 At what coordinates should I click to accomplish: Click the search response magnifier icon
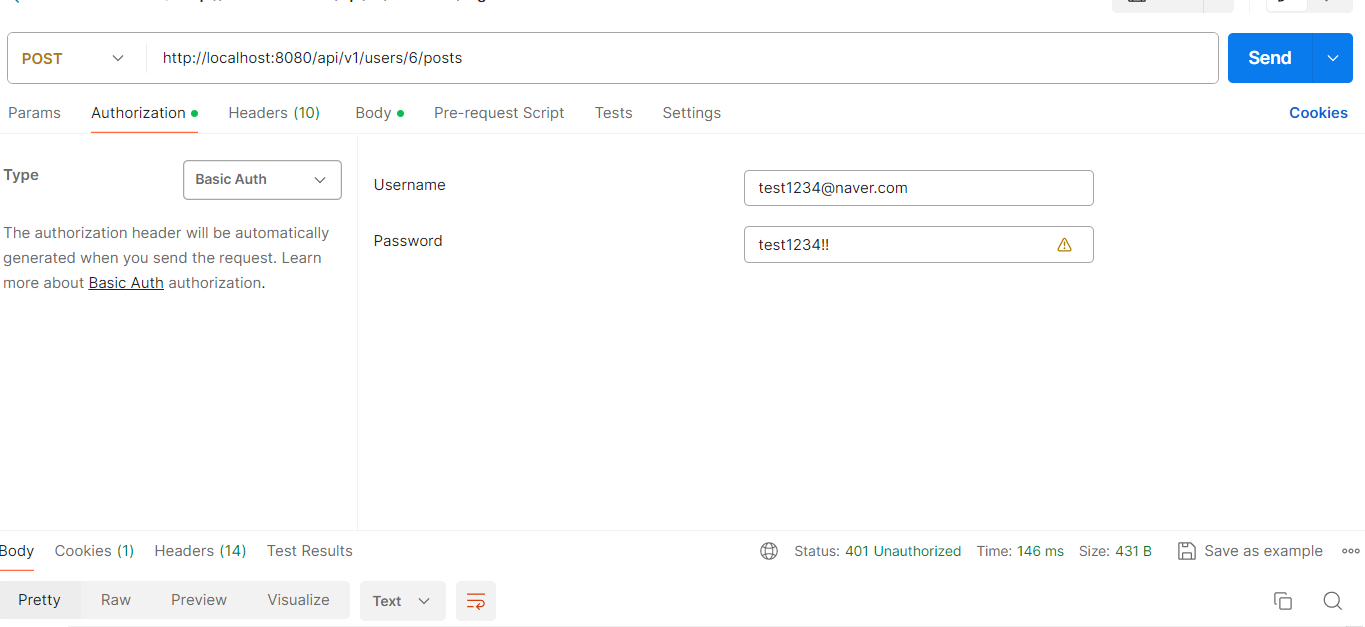(x=1332, y=601)
